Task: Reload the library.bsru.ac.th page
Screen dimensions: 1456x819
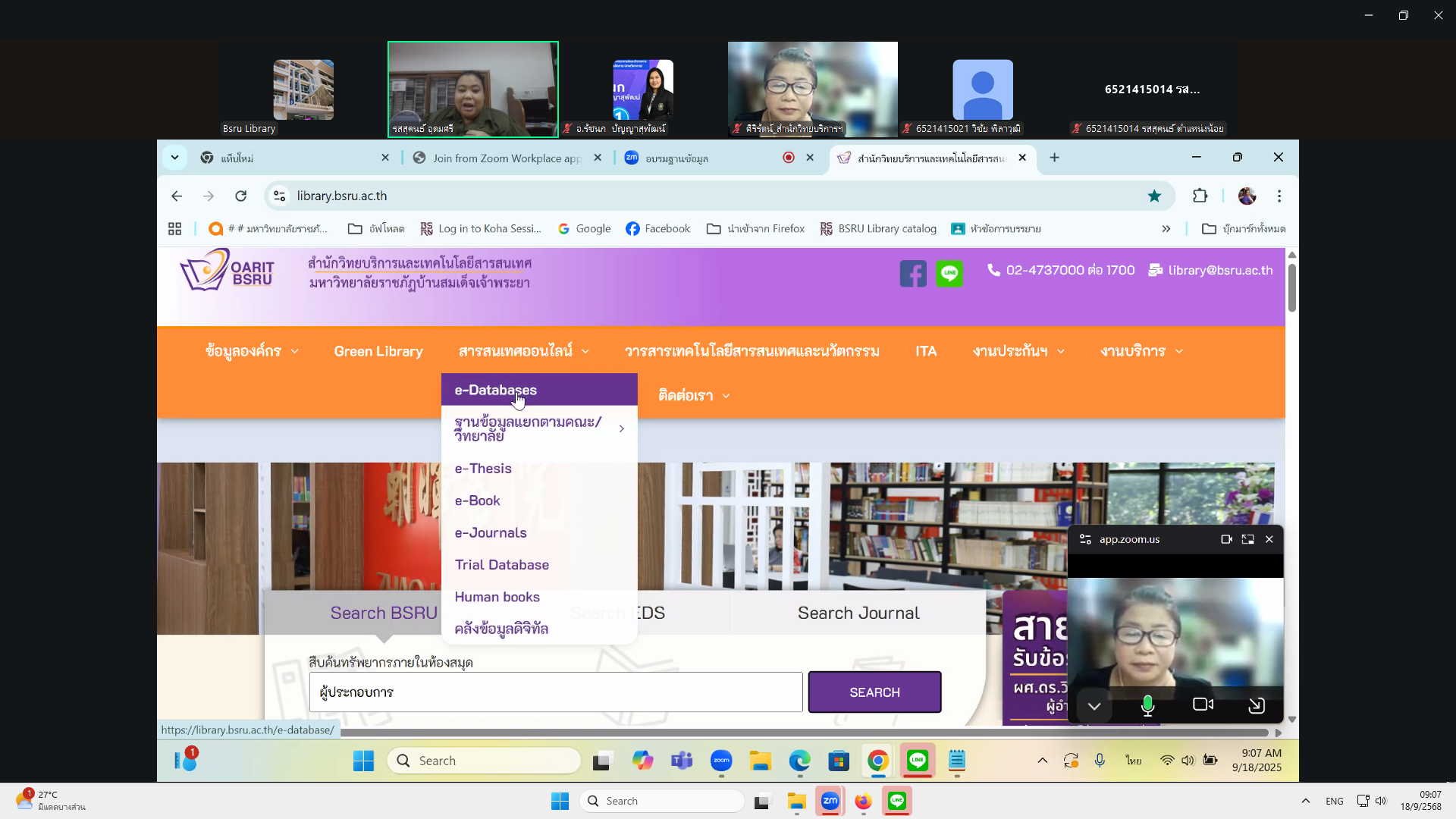Action: 241,196
